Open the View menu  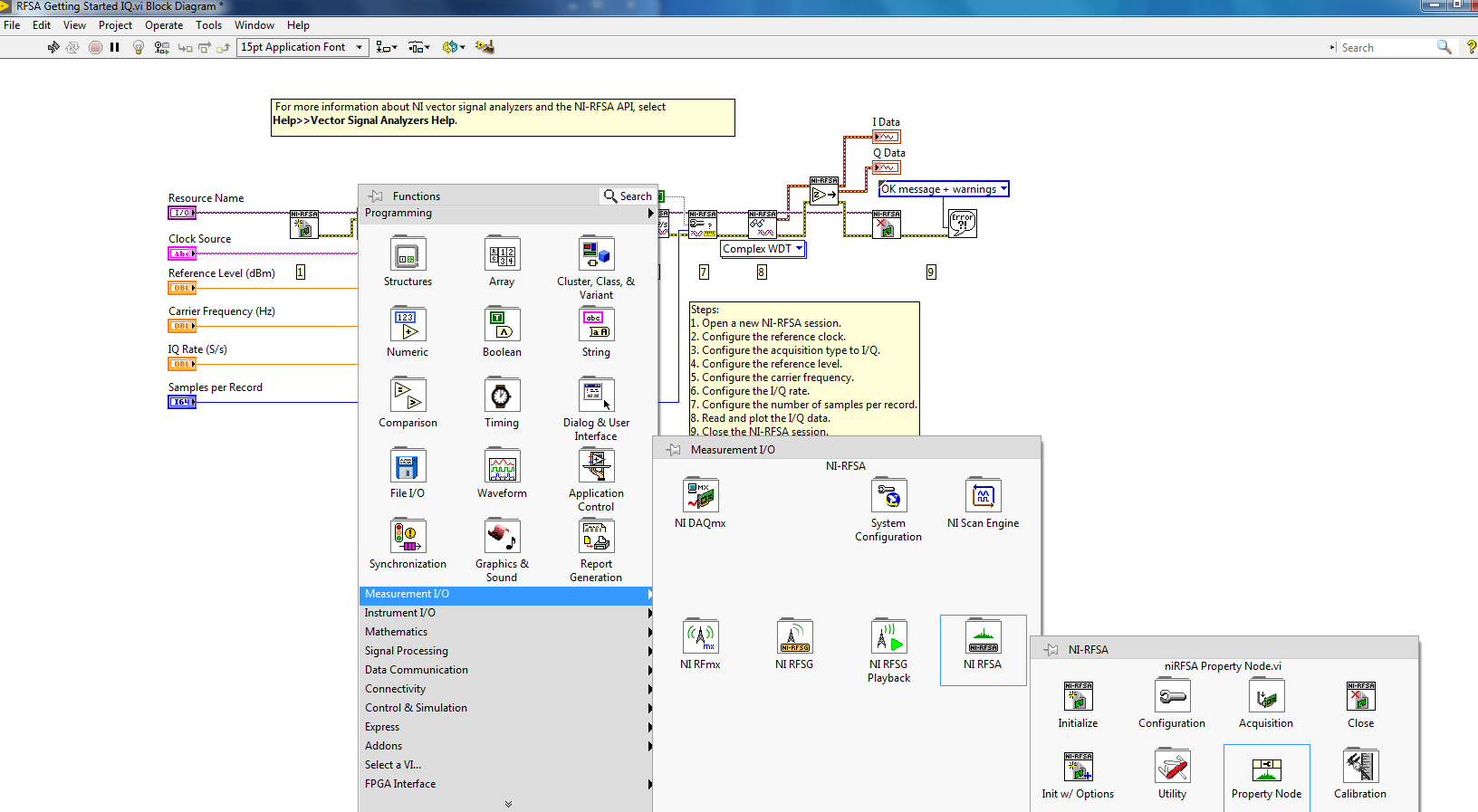pos(74,25)
